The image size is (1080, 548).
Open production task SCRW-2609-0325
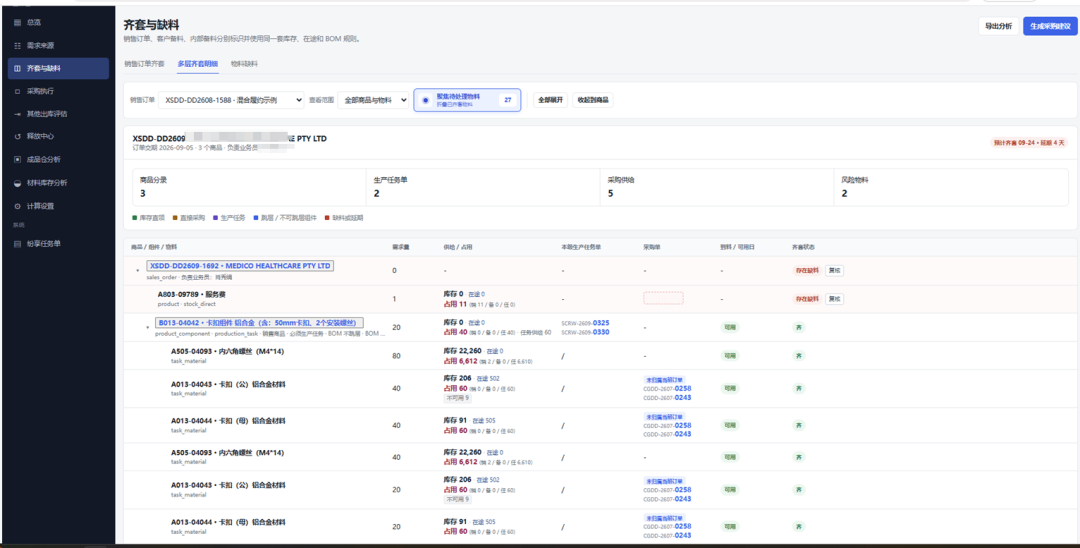point(585,323)
